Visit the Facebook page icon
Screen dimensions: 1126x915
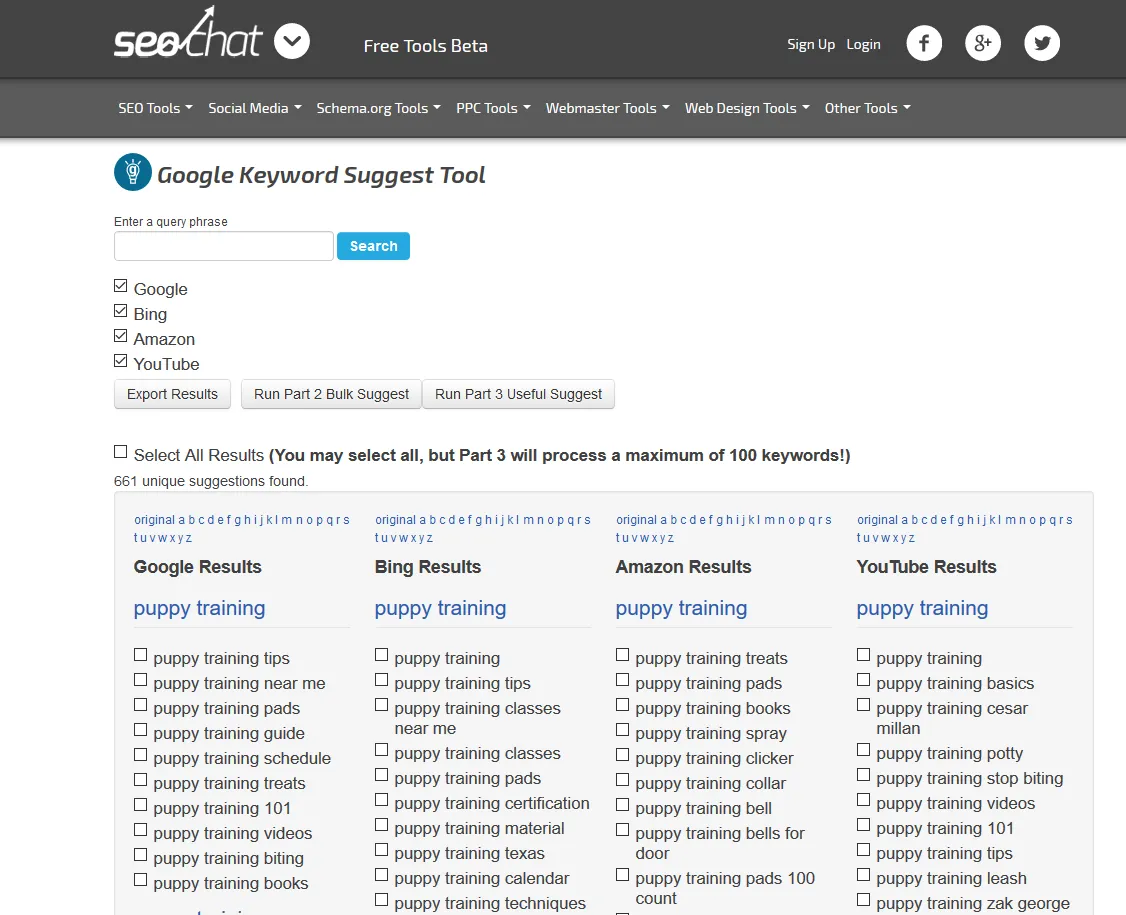(923, 43)
